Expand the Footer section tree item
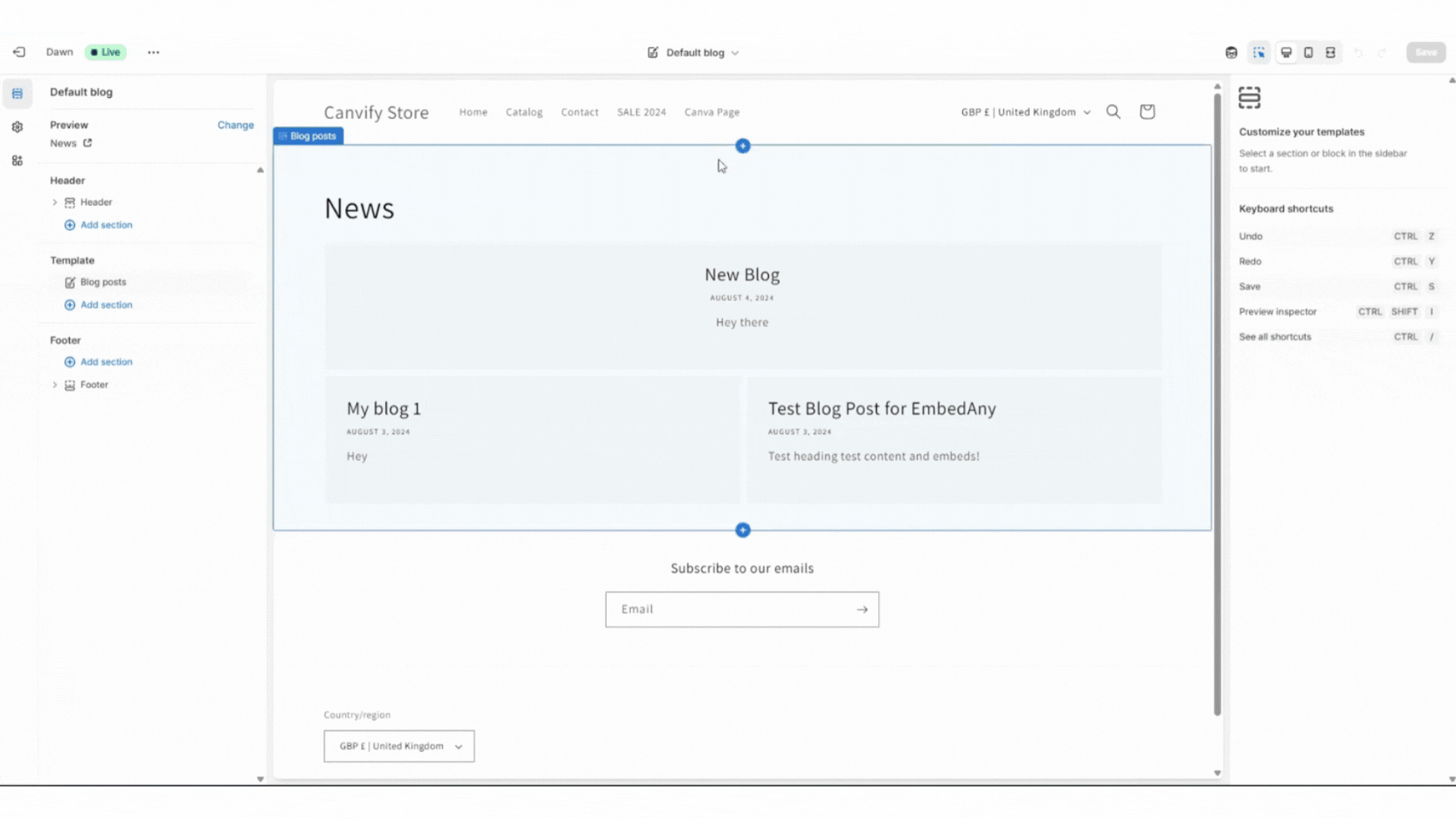 tap(55, 385)
